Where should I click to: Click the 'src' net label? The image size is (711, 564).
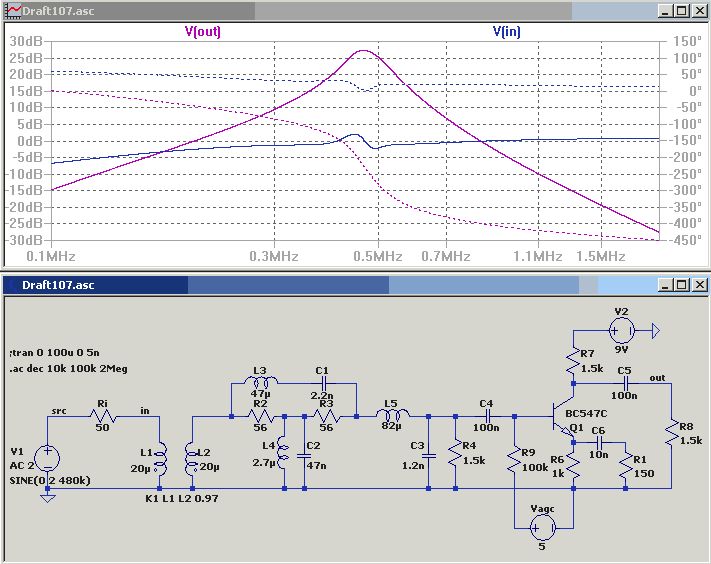[x=59, y=411]
